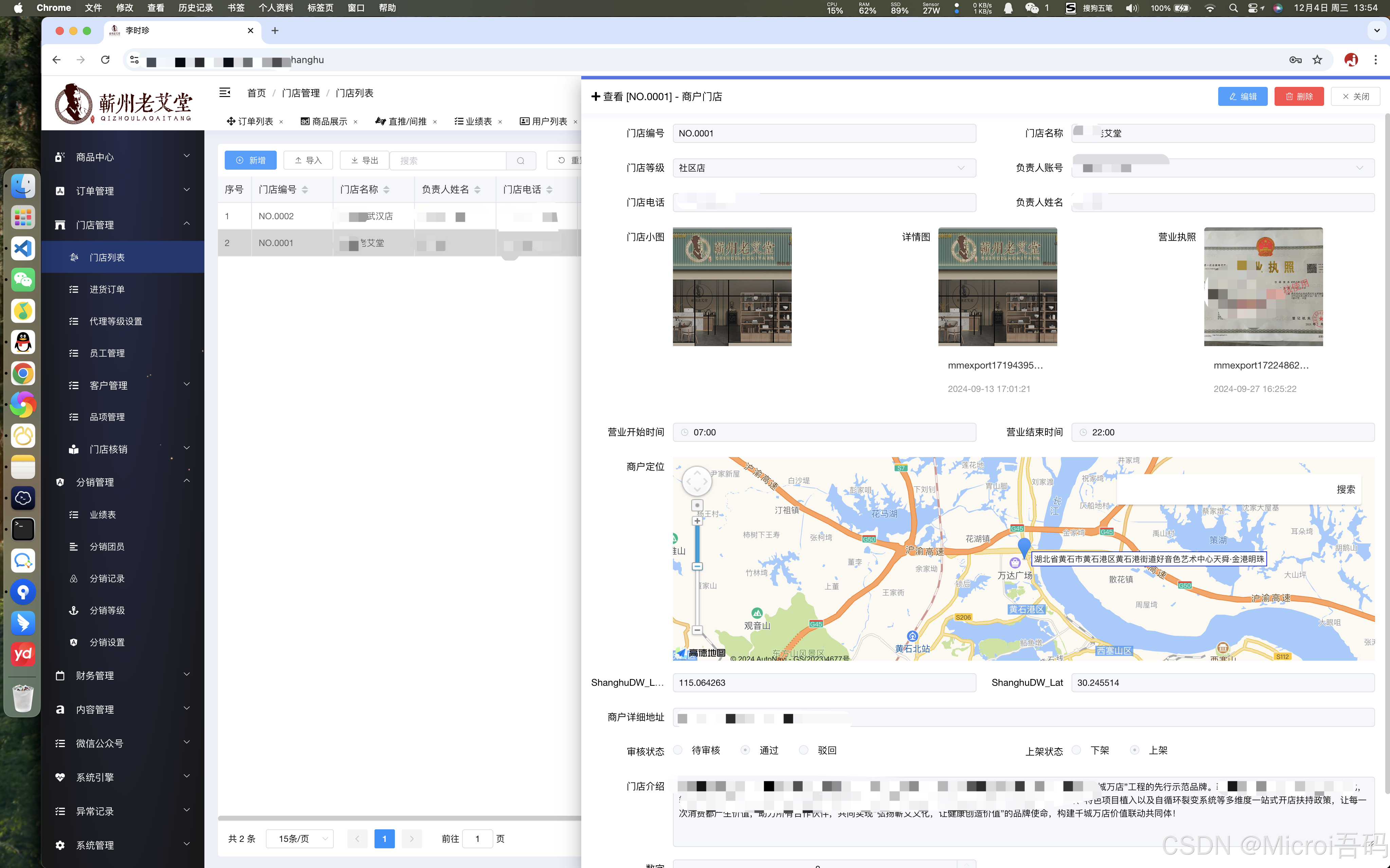Viewport: 1390px width, 868px height.
Task: Click the map zoom-in plus icon
Action: coord(697,521)
